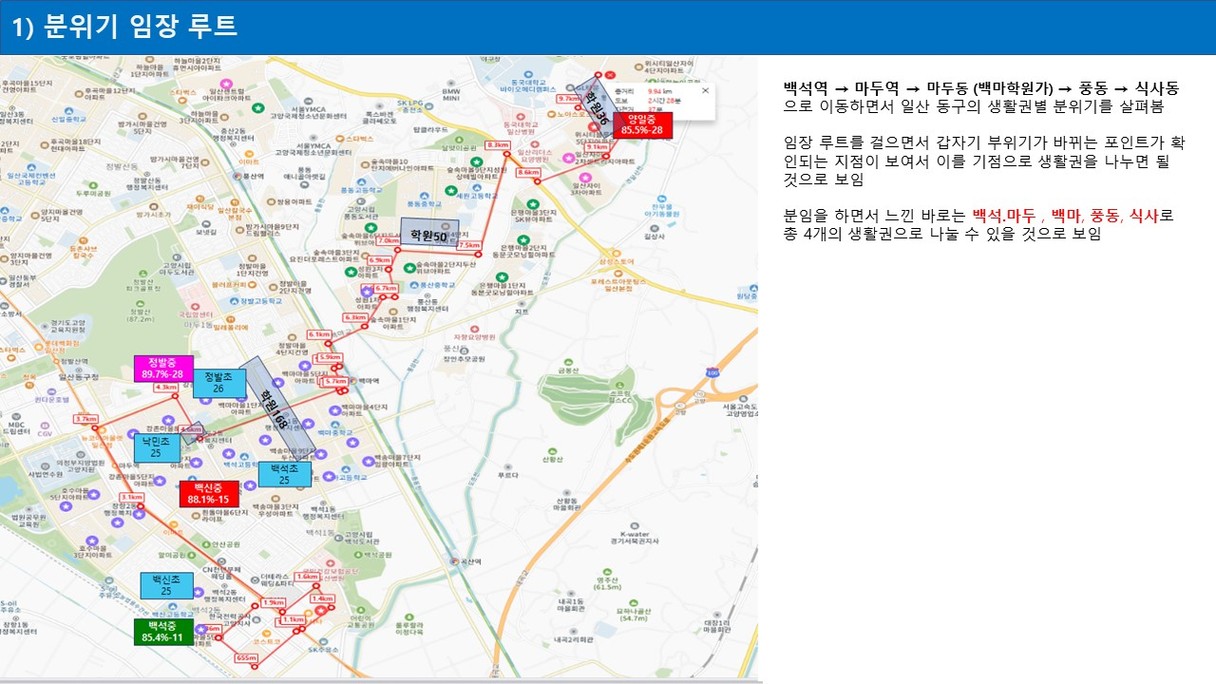This screenshot has height=684, width=1216.
Task: Click the 9.7km route distance marker
Action: click(568, 99)
